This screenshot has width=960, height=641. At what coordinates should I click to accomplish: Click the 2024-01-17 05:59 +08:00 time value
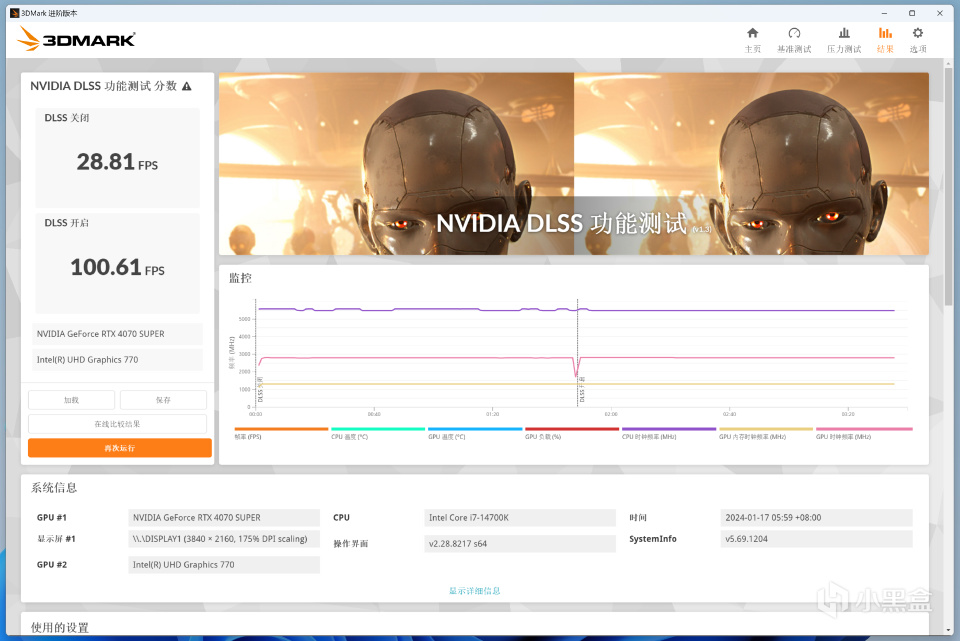[x=816, y=517]
